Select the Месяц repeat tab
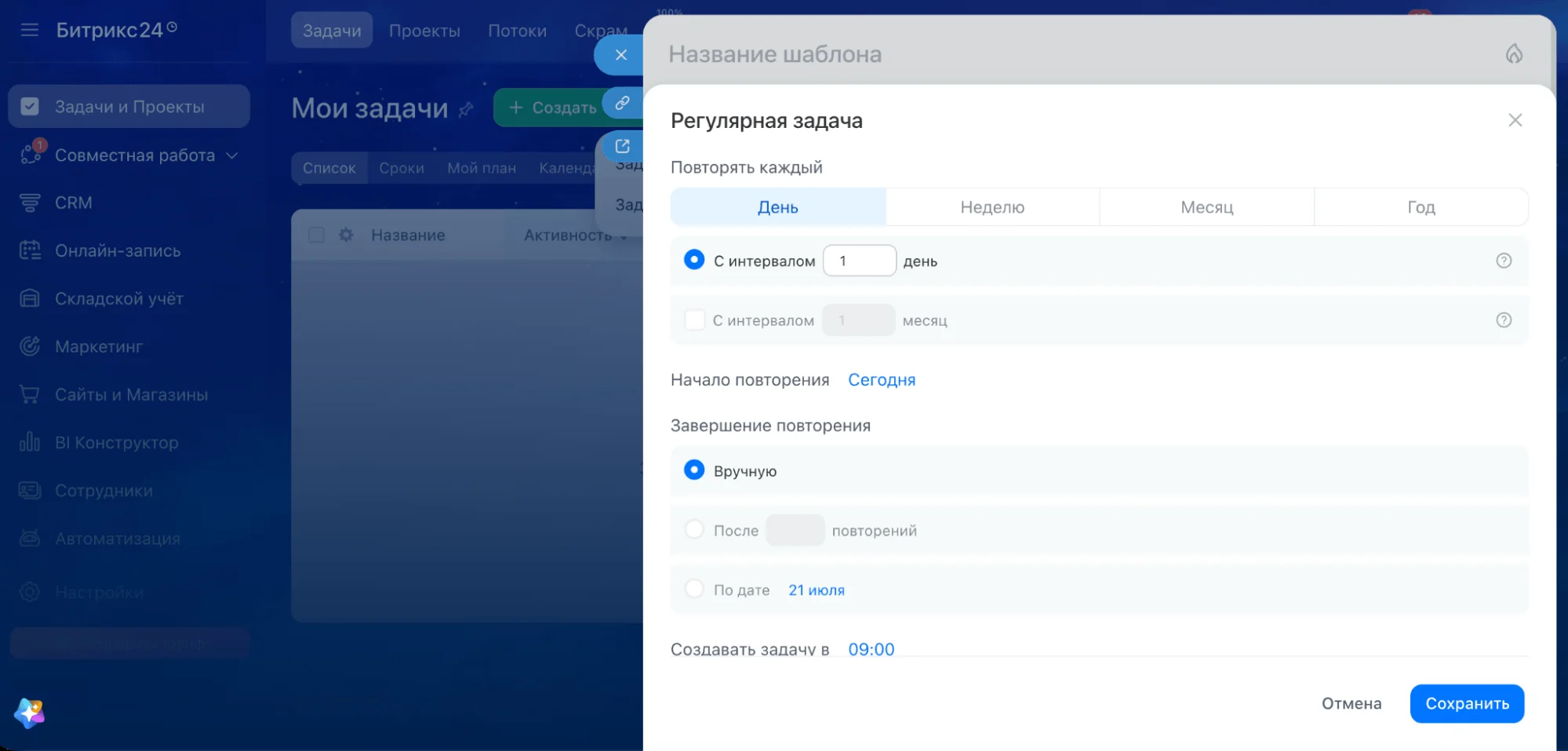1568x751 pixels. 1206,207
